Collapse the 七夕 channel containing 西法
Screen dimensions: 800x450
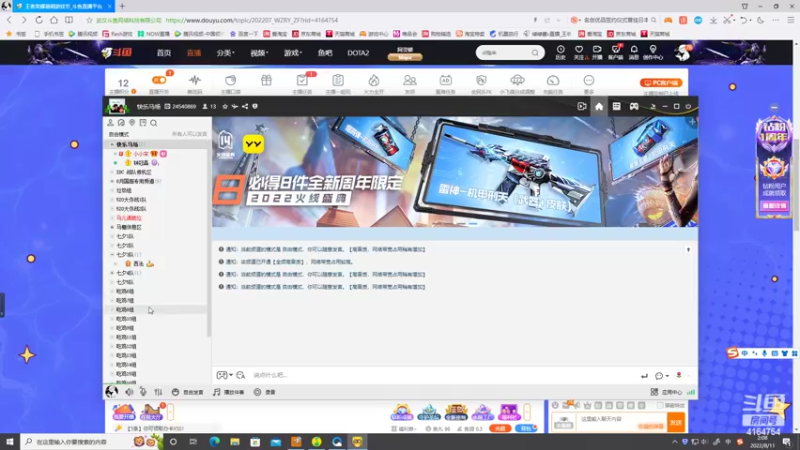click(112, 255)
